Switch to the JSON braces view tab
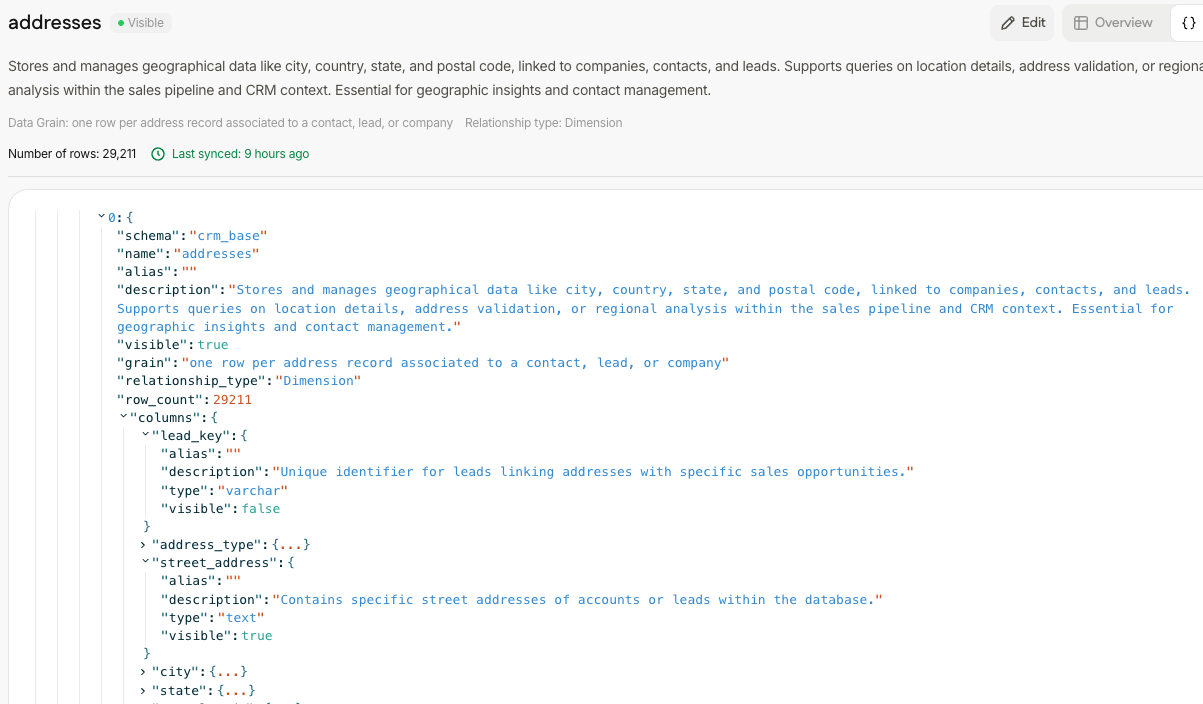This screenshot has height=704, width=1203. tap(1188, 23)
